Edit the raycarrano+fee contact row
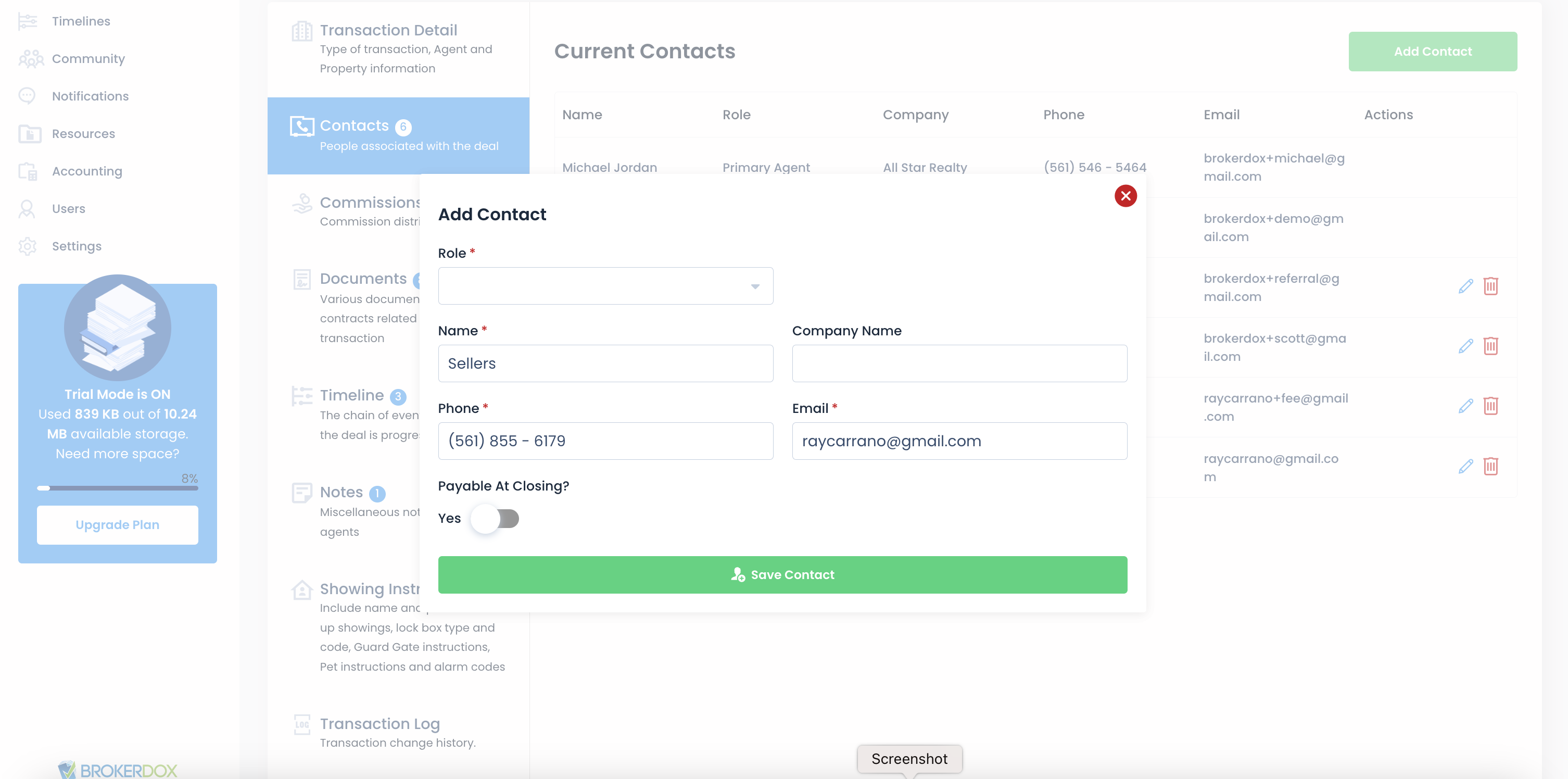The height and width of the screenshot is (779, 1568). click(1465, 406)
